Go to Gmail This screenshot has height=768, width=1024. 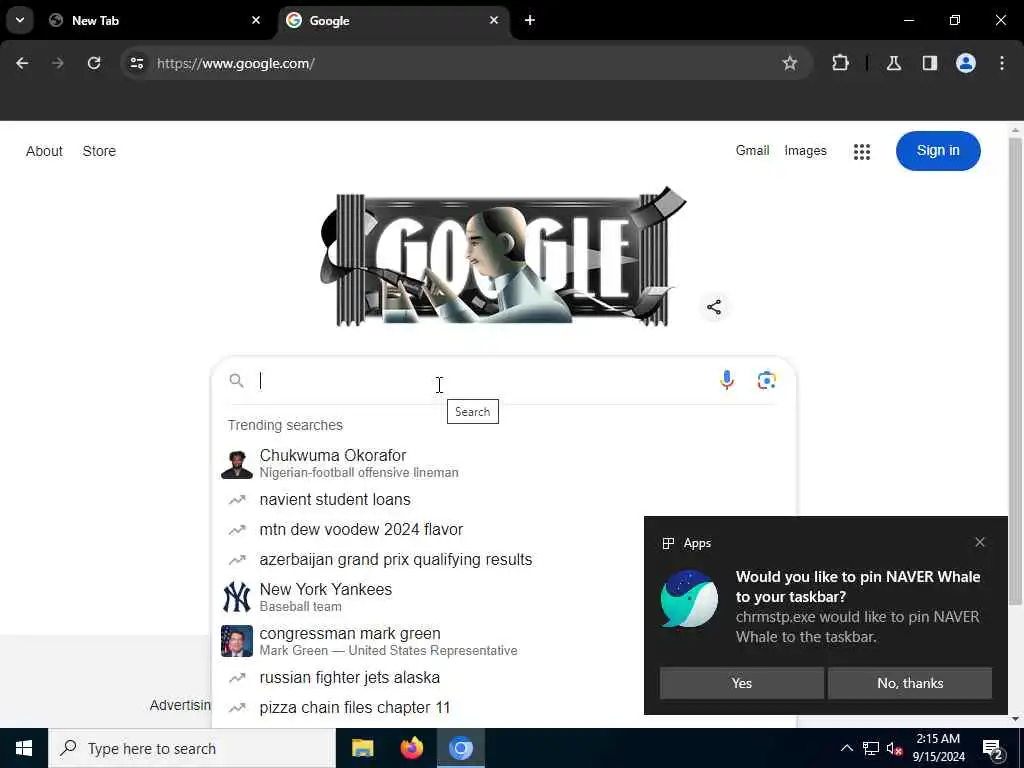pos(752,150)
